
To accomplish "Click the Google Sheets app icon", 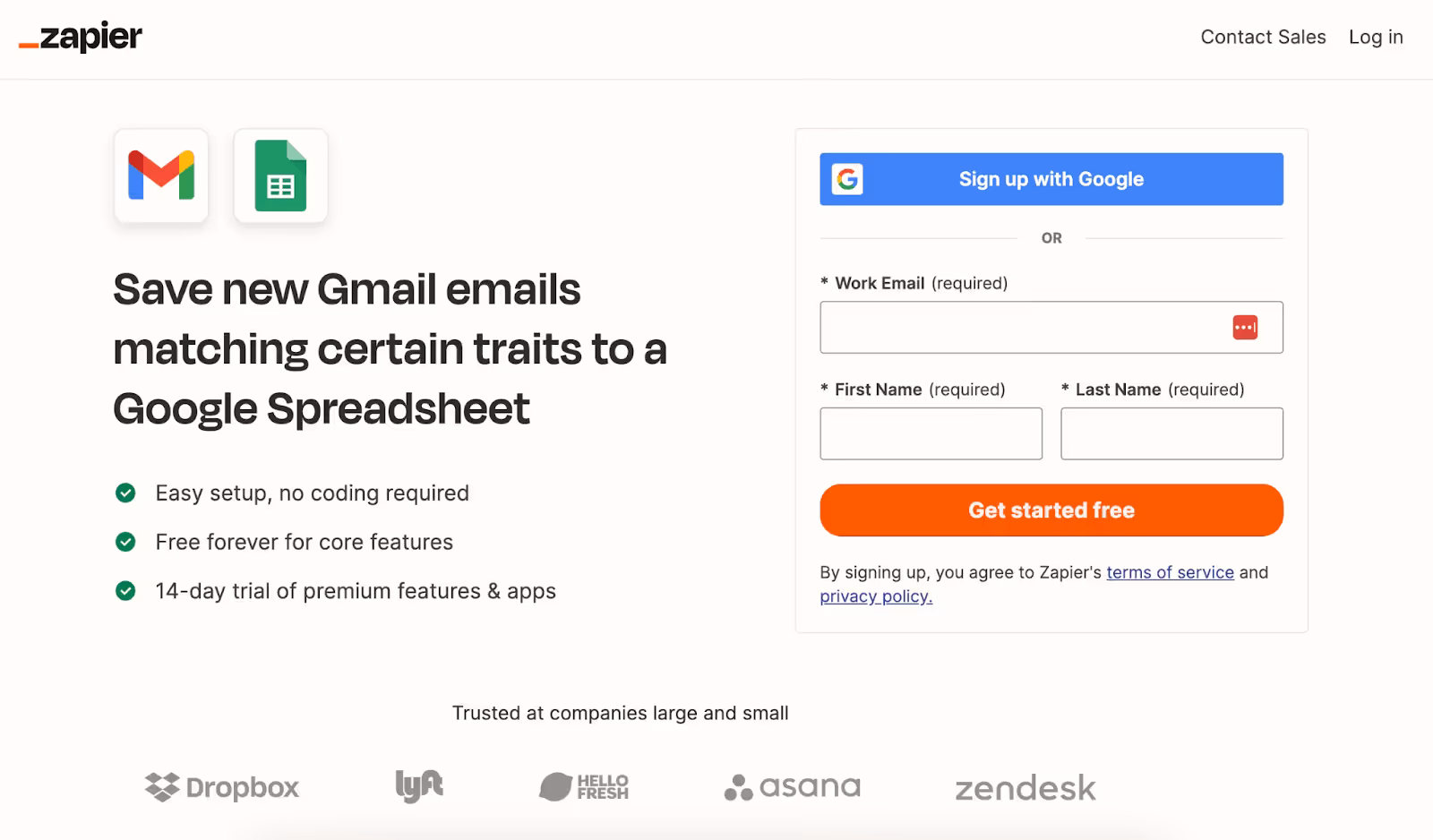I will tap(280, 176).
